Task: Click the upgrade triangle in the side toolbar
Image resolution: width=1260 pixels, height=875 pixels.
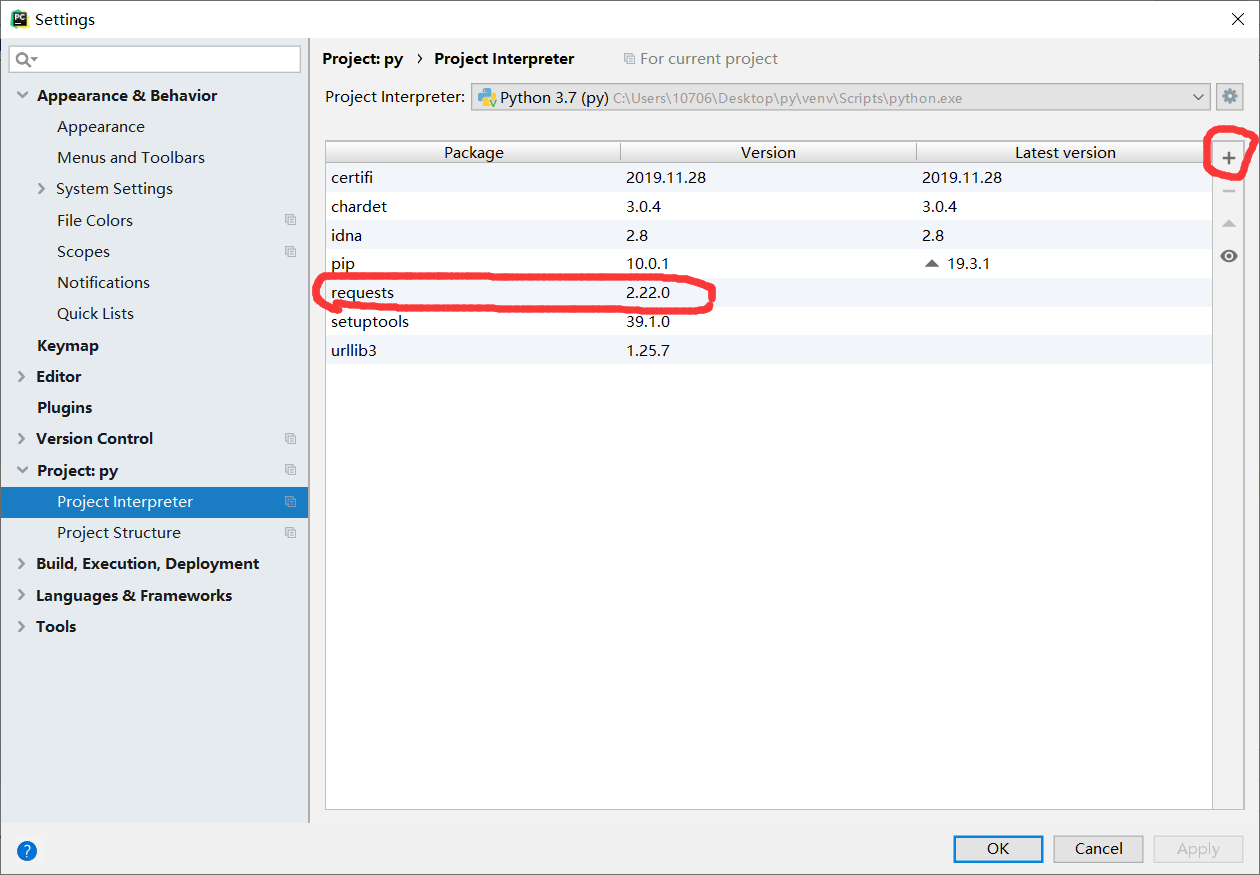Action: click(x=1229, y=223)
